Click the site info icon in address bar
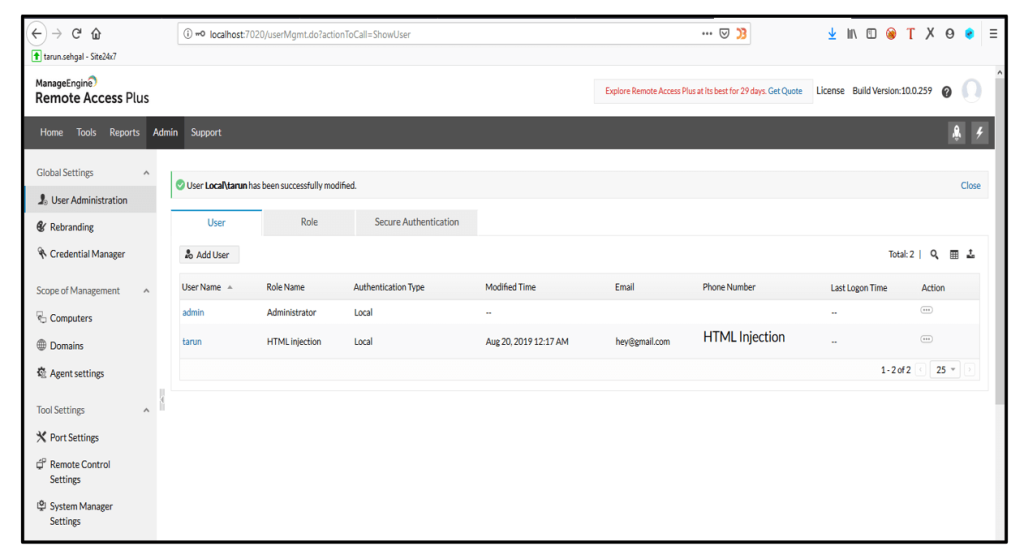This screenshot has width=1024, height=555. coord(187,34)
